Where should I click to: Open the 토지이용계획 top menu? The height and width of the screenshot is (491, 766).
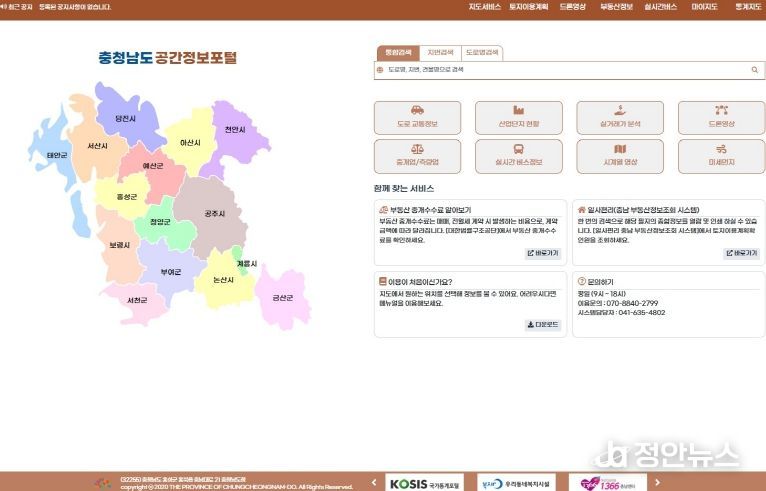tap(529, 7)
